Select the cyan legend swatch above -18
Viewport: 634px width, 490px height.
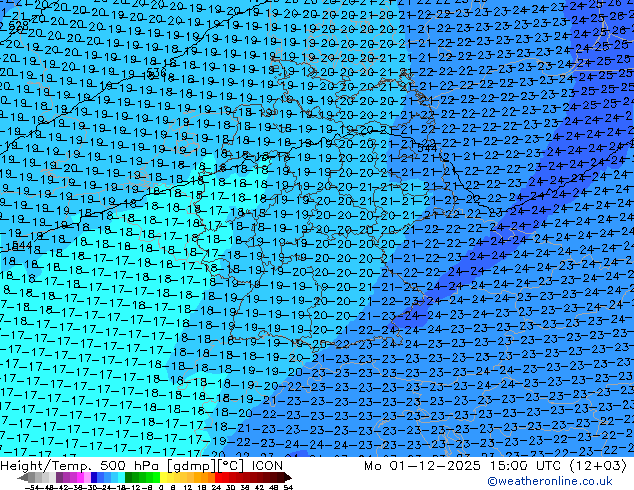[x=121, y=477]
